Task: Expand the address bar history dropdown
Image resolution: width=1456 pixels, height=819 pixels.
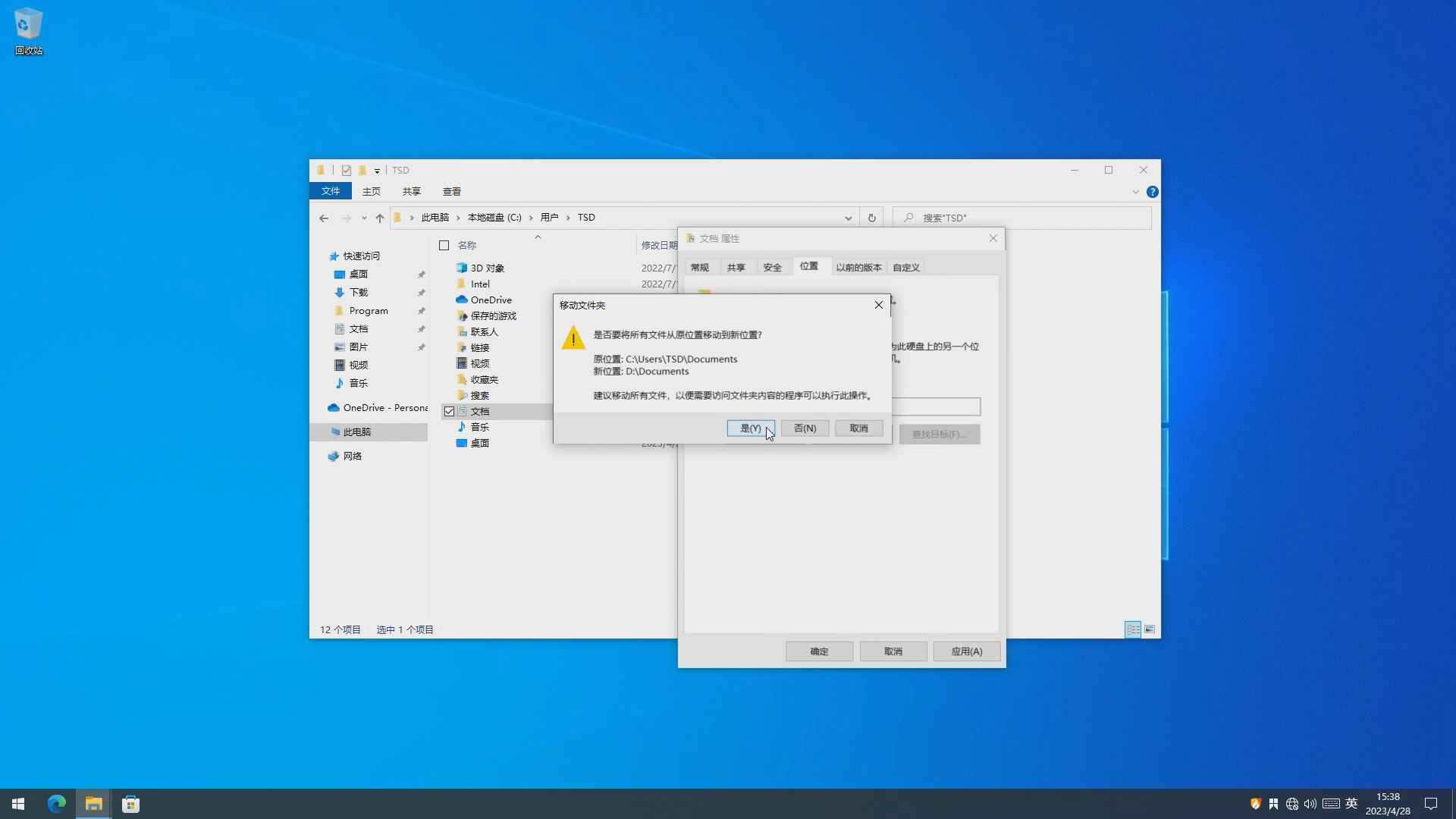Action: point(848,218)
